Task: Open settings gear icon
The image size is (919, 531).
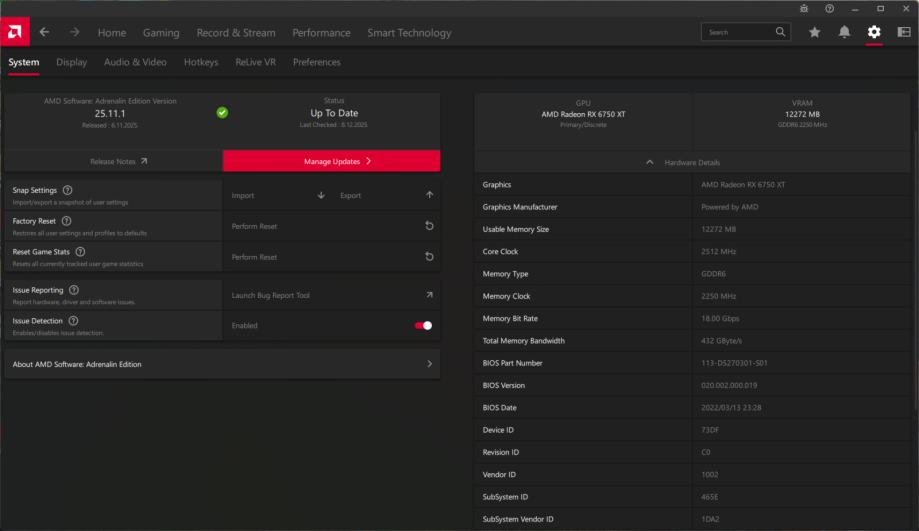Action: (874, 32)
